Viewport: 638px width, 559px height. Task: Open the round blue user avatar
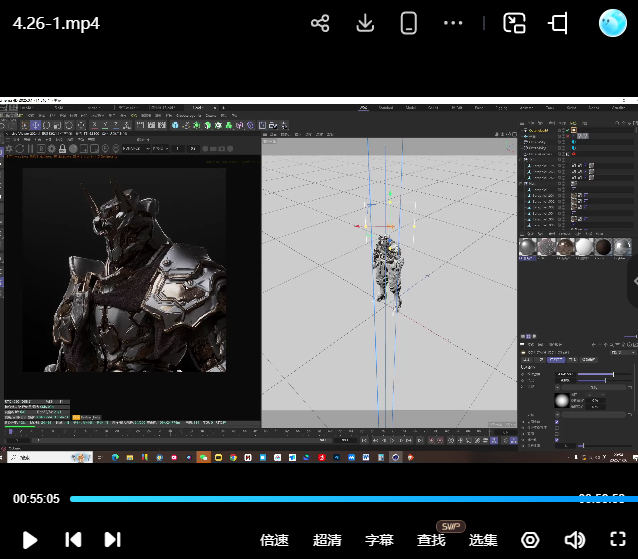point(612,23)
